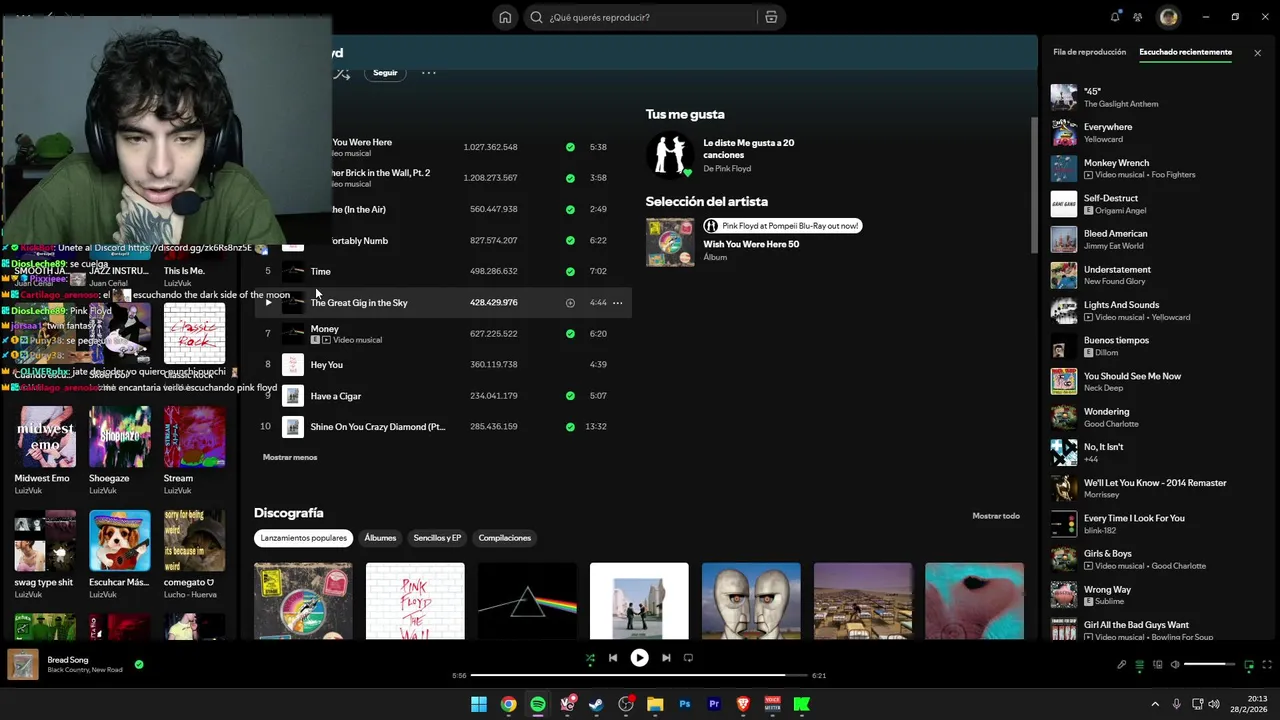The image size is (1280, 720).
Task: Select the Álbumes filter
Action: (x=380, y=538)
